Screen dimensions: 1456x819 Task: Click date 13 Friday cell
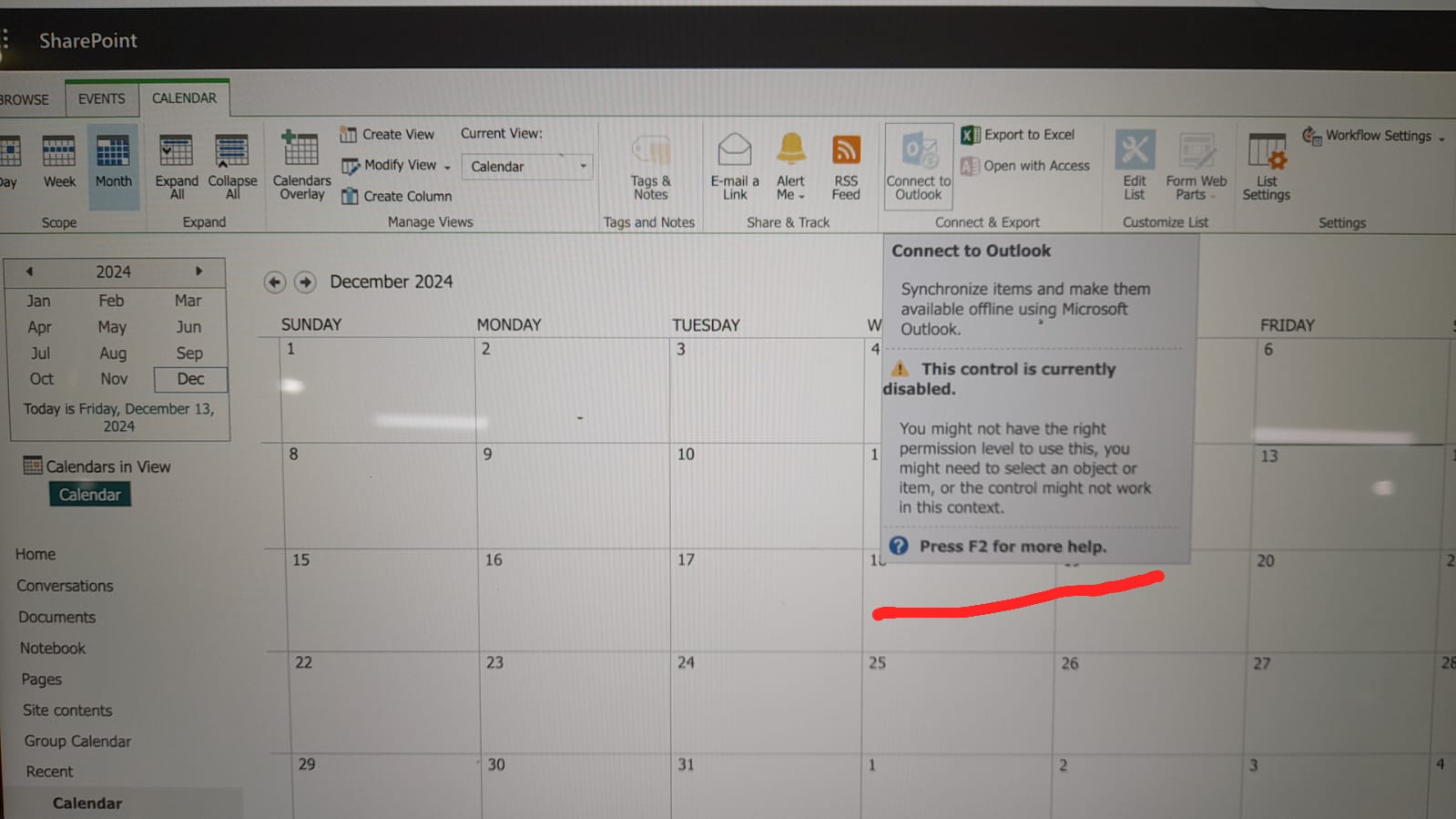1345,497
